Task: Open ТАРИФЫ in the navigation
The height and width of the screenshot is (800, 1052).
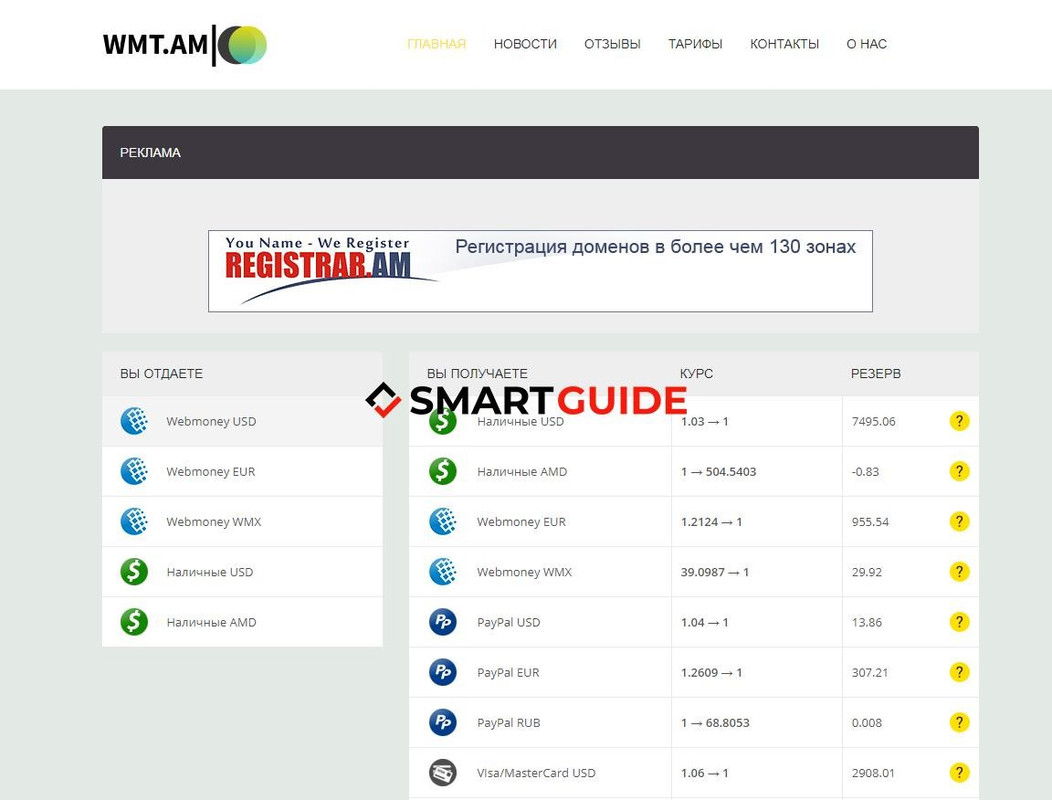Action: [x=695, y=44]
